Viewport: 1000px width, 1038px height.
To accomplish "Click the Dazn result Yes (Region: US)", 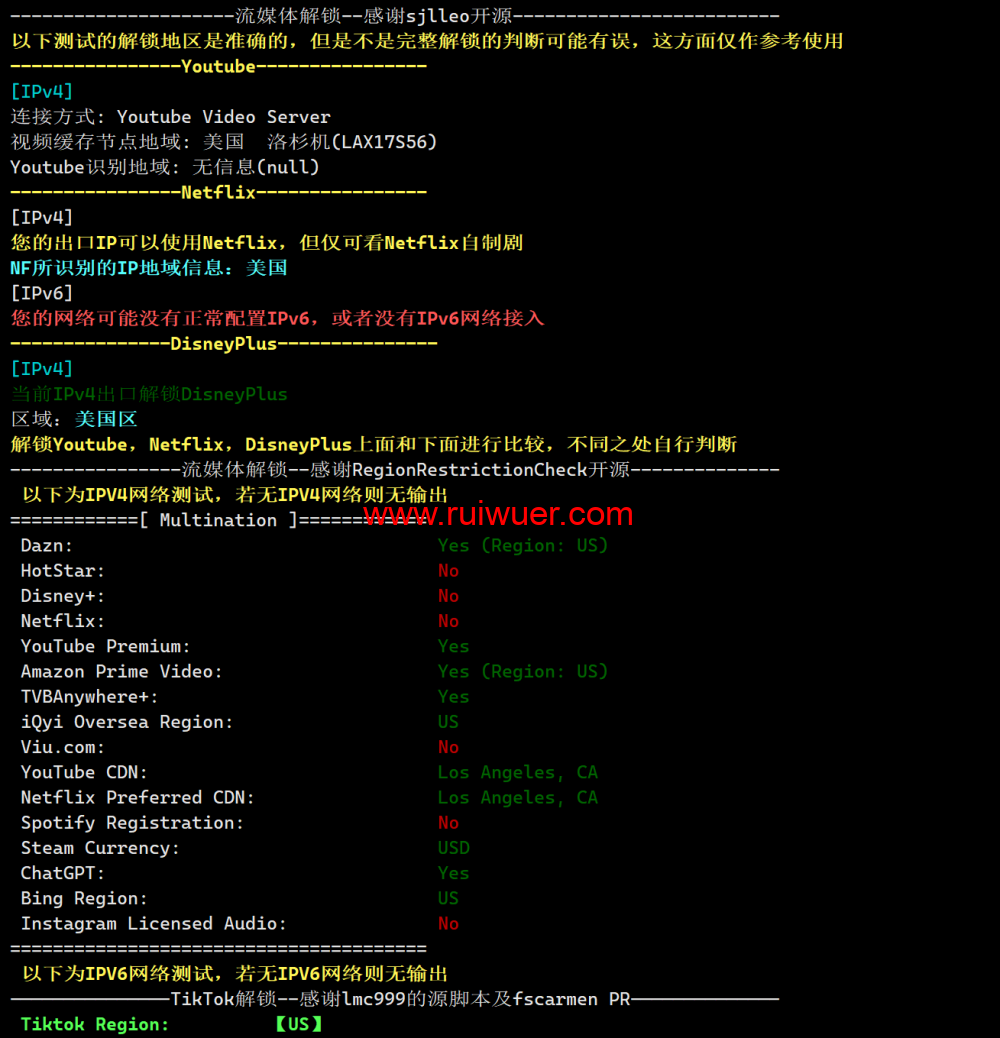I will 523,546.
